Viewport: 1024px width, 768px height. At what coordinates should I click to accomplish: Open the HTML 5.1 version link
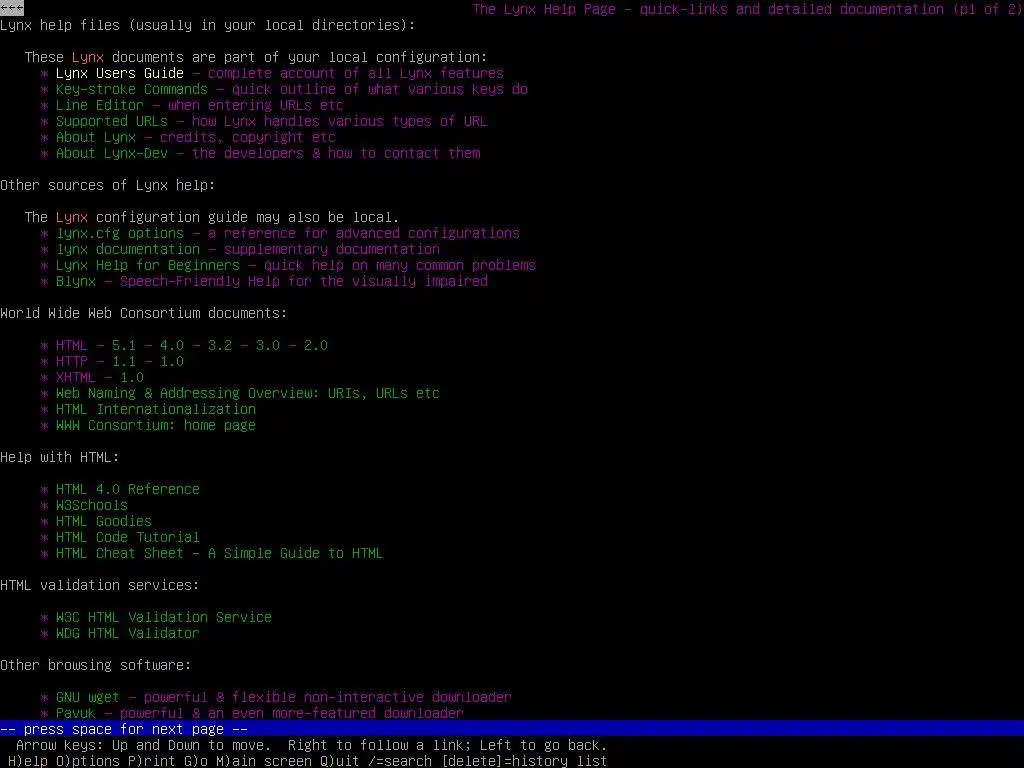coord(123,345)
